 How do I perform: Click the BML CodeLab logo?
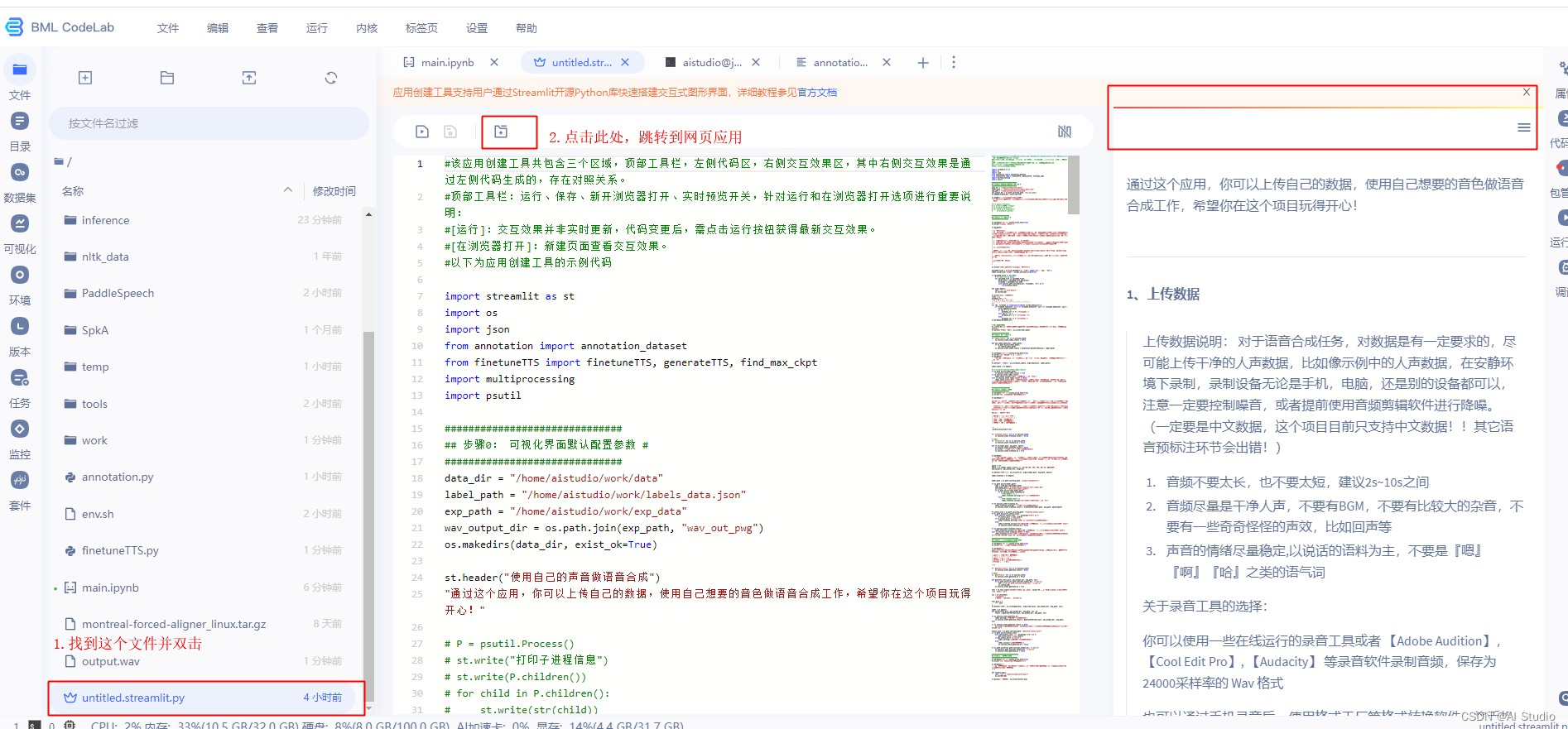pyautogui.click(x=60, y=27)
